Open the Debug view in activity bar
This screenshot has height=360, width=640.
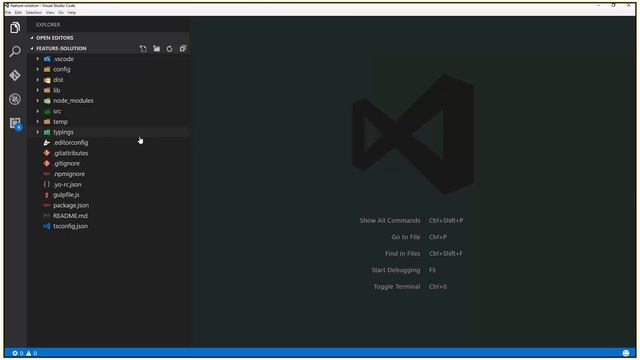[x=15, y=99]
